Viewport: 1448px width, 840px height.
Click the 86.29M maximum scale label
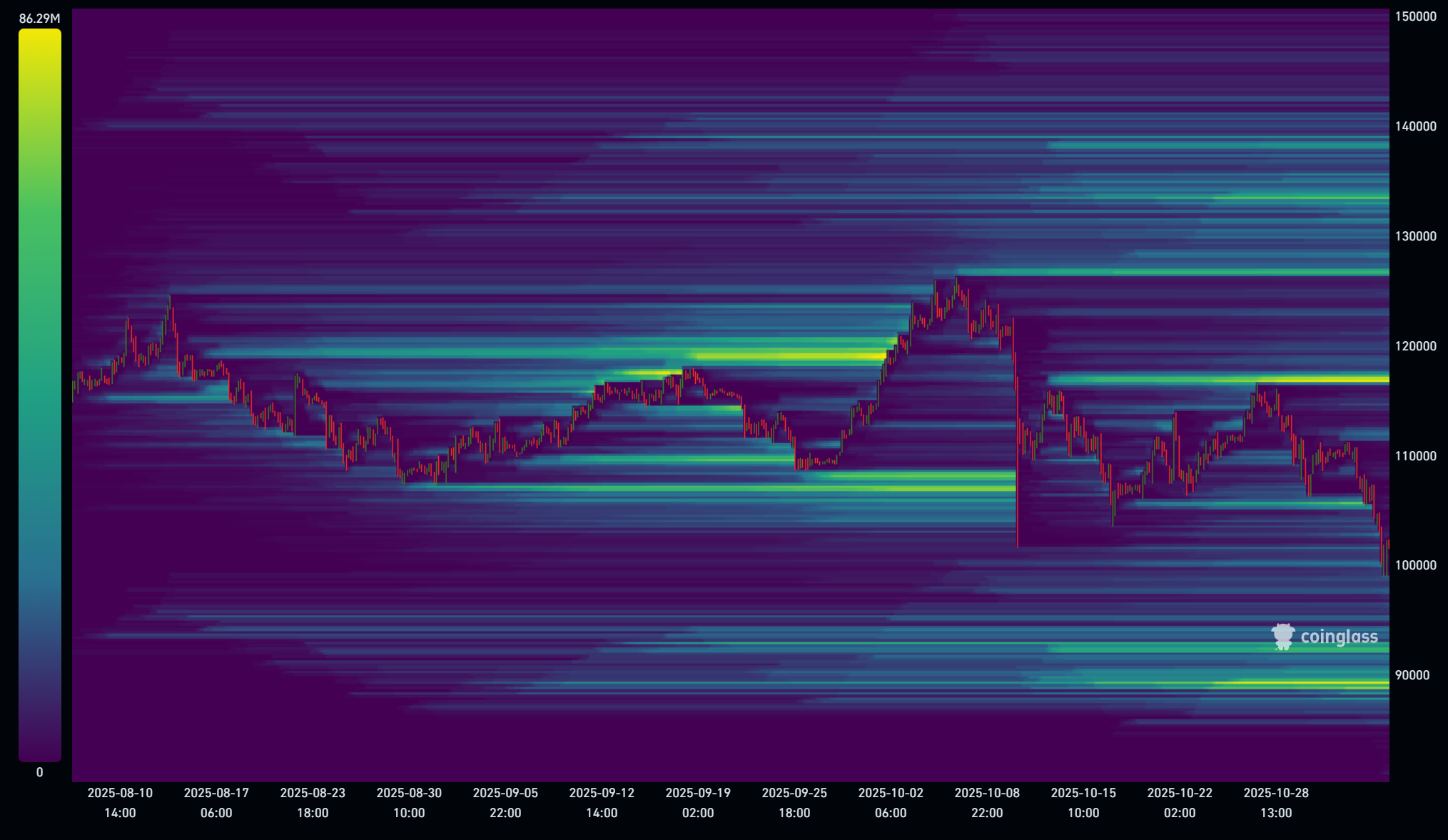[40, 19]
